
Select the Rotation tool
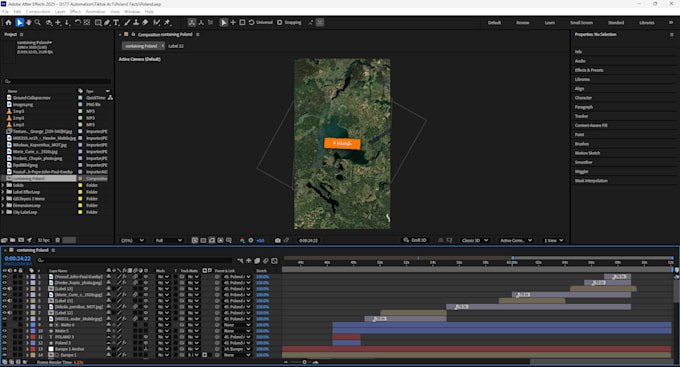[77, 23]
